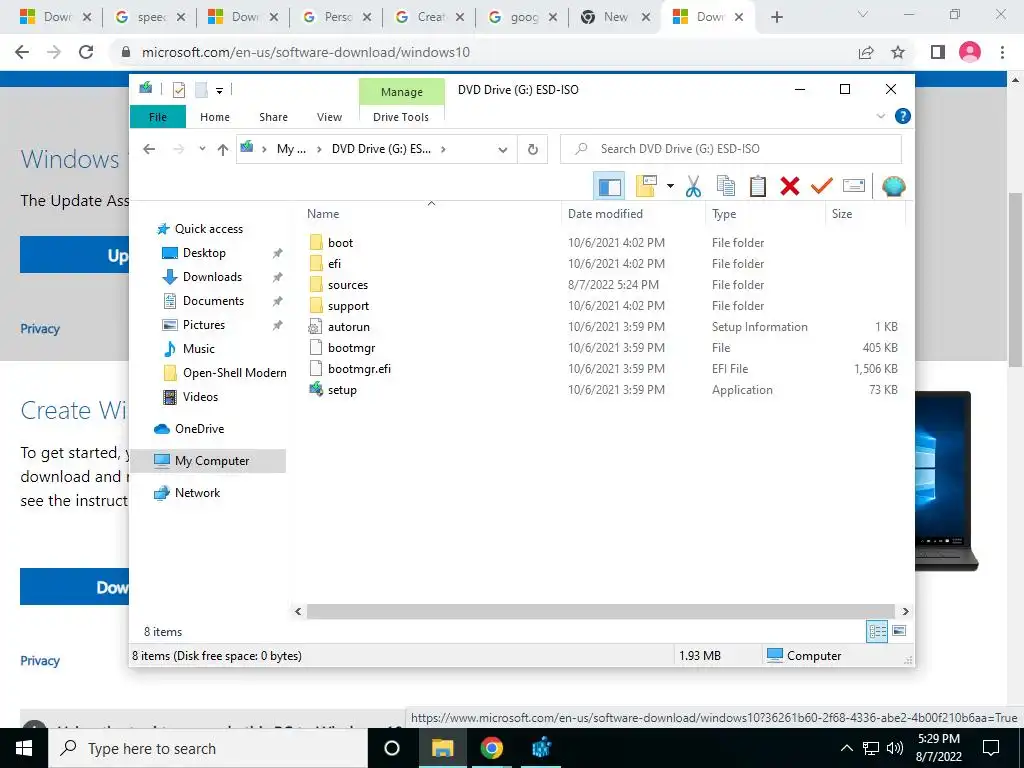Viewport: 1024px width, 768px height.
Task: Open the Home ribbon tab
Action: click(215, 117)
